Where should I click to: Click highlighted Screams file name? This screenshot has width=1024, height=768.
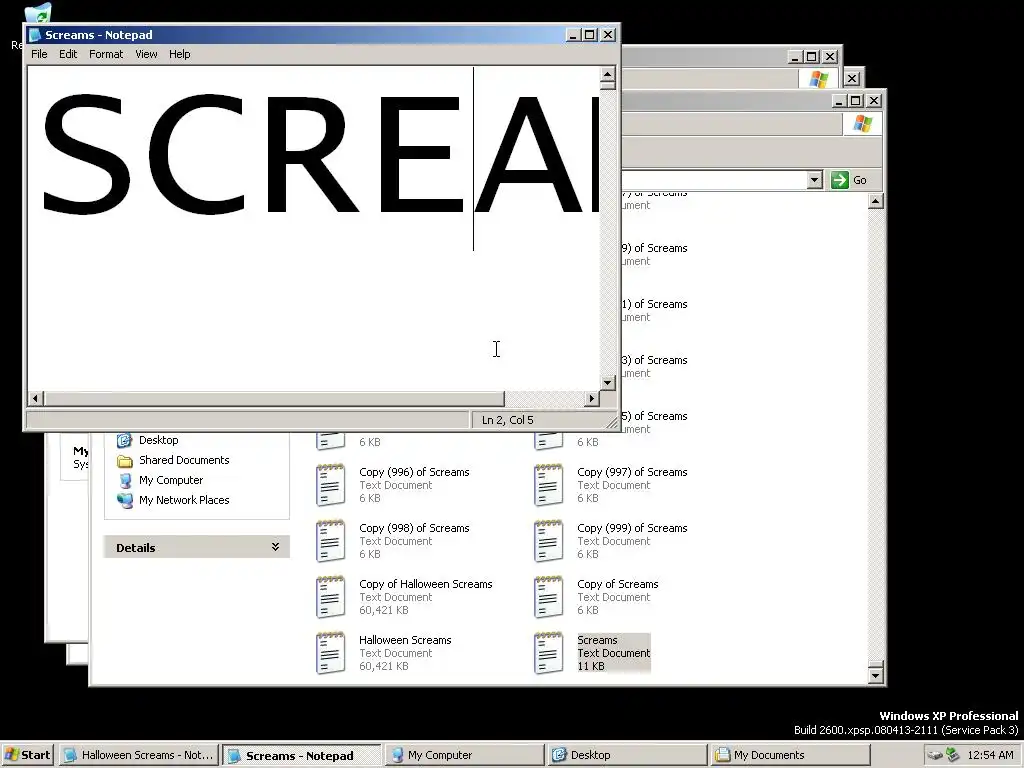pyautogui.click(x=597, y=640)
